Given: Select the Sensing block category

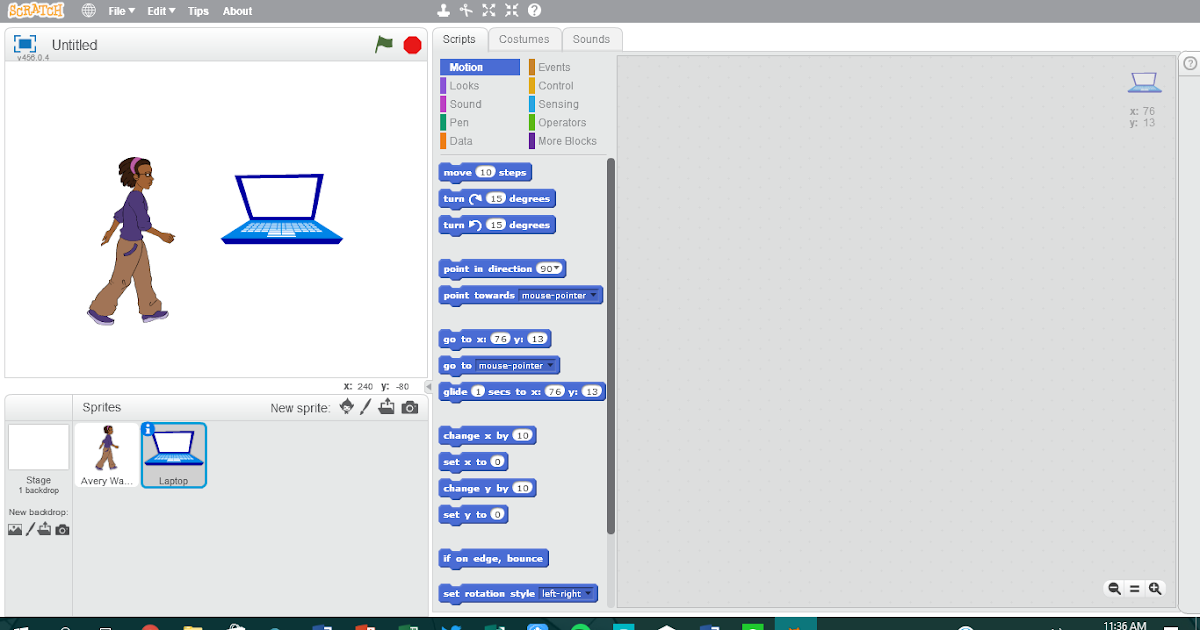Looking at the screenshot, I should [x=558, y=104].
